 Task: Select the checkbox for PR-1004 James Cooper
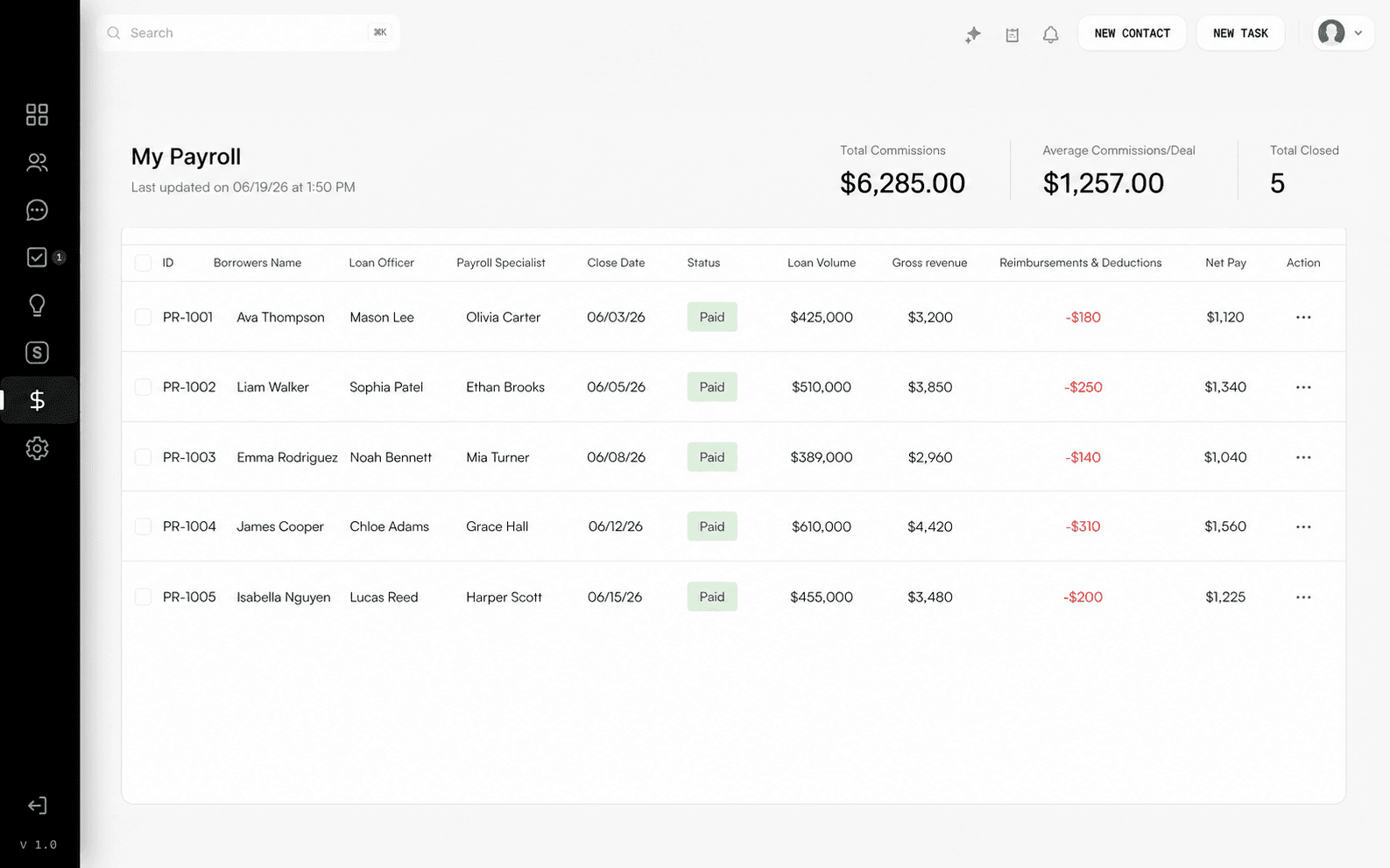tap(143, 526)
